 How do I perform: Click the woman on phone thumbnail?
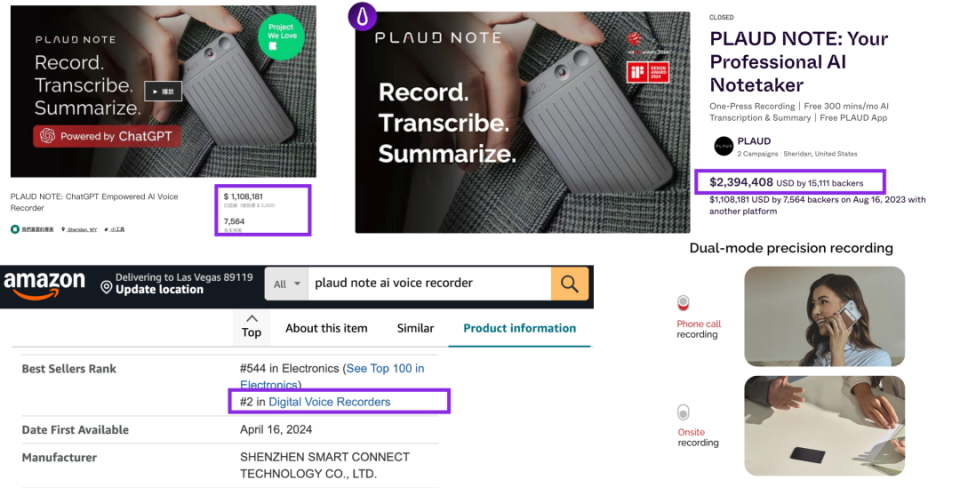[x=824, y=316]
